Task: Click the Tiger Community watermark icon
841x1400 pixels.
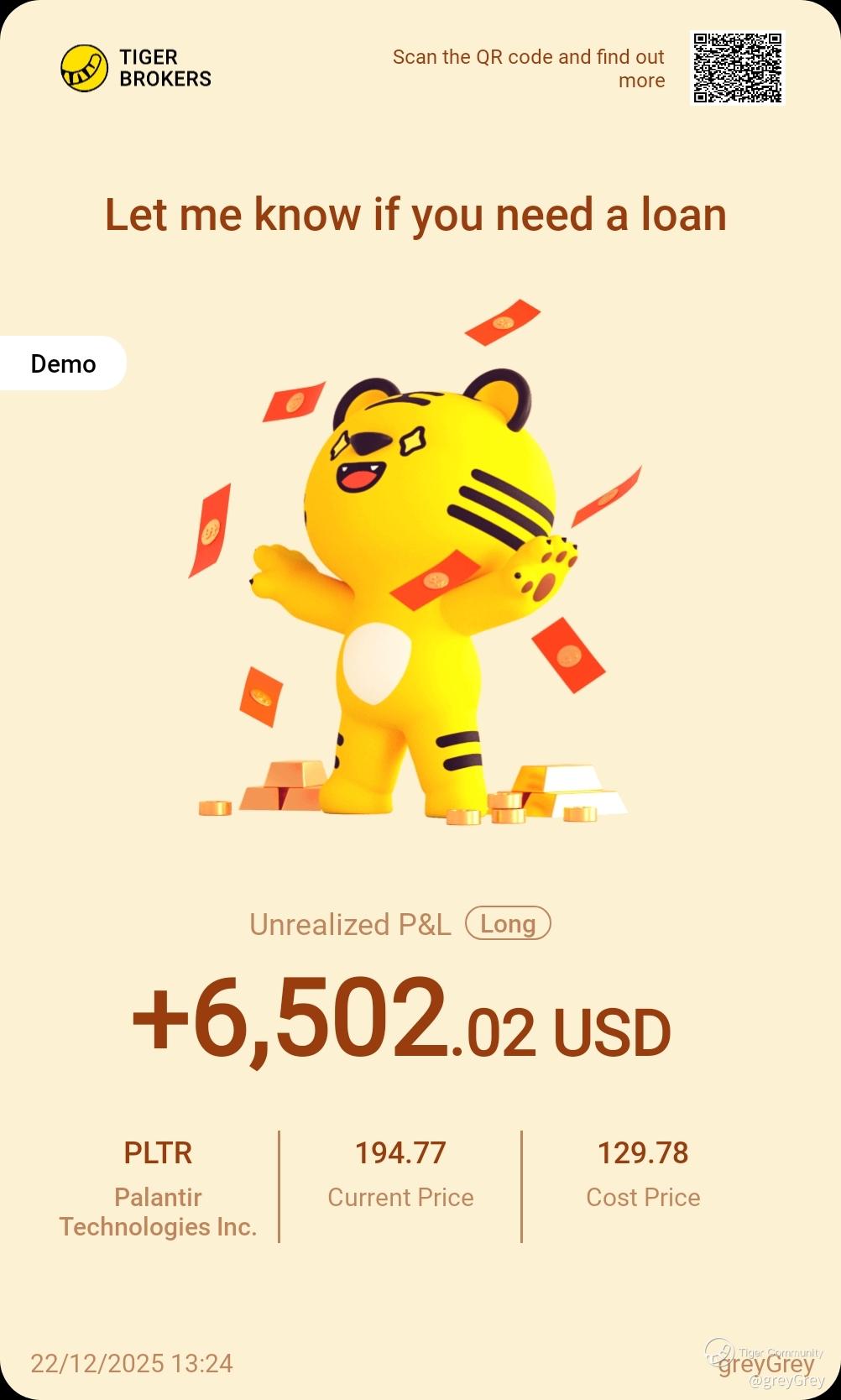Action: click(719, 1352)
